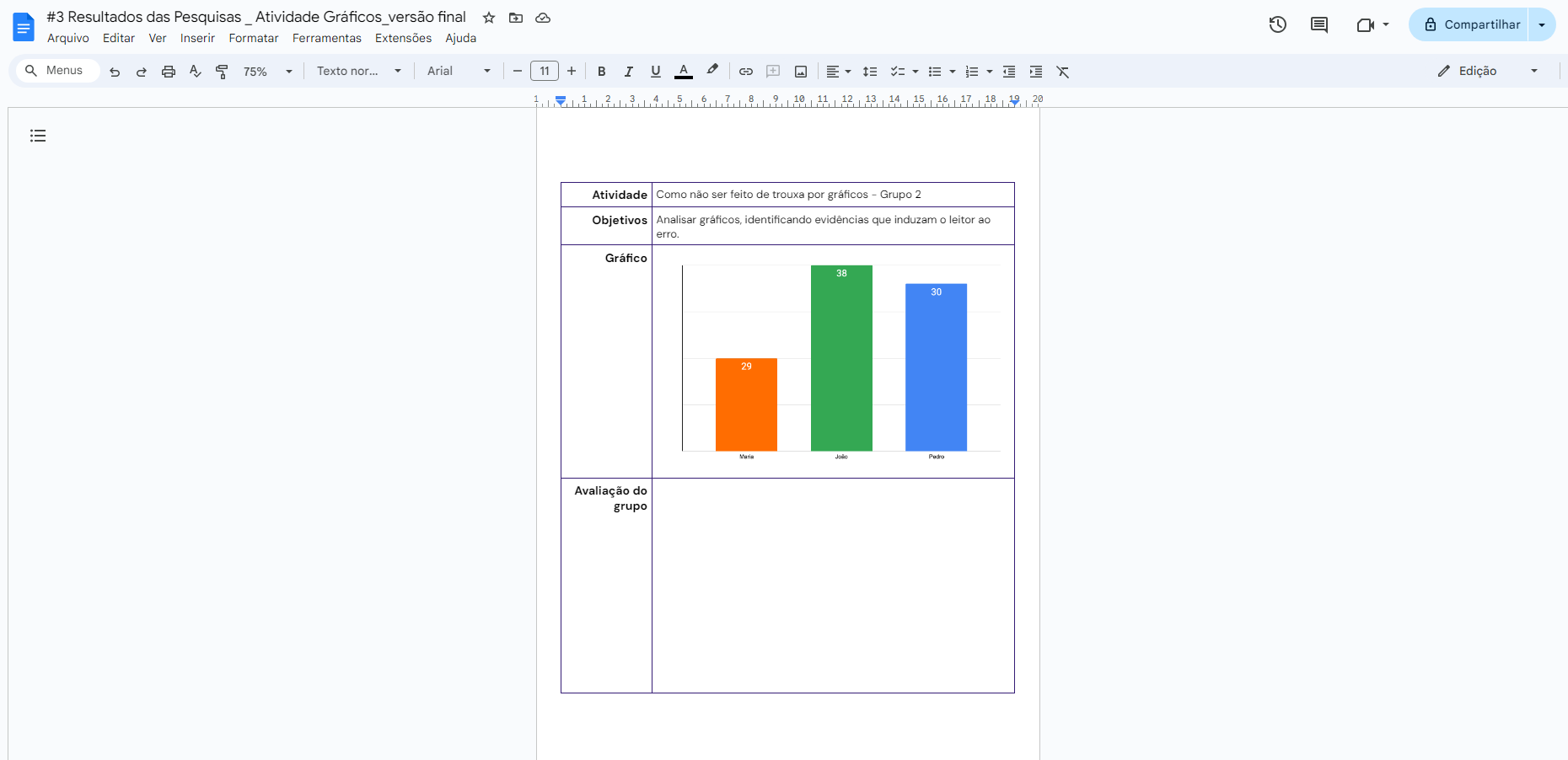This screenshot has height=760, width=1568.
Task: Open the Arquivo menu
Action: [68, 38]
